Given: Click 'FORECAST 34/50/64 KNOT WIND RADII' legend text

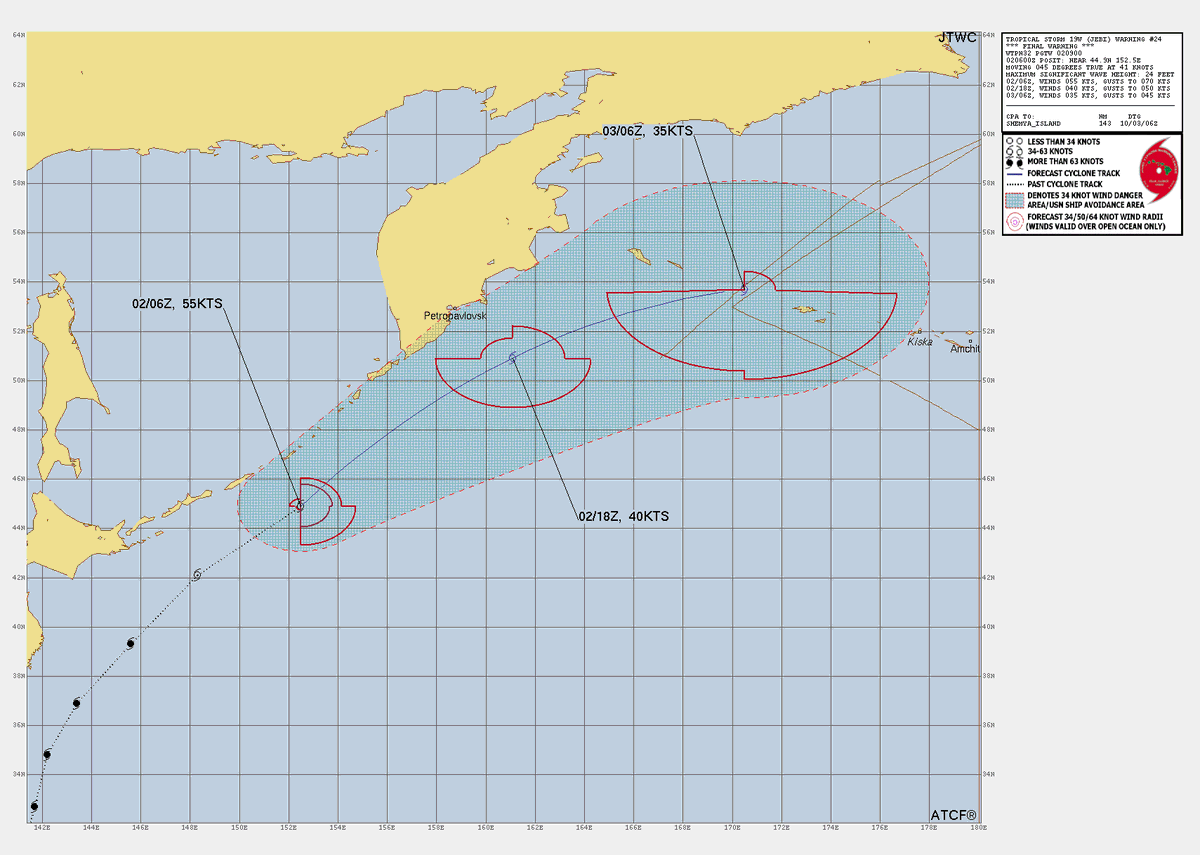Looking at the screenshot, I should [x=1095, y=217].
